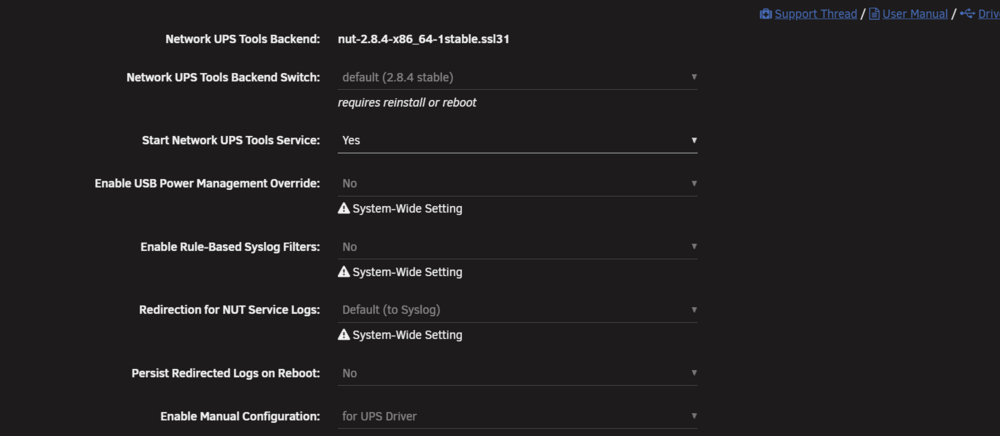The height and width of the screenshot is (436, 1000).
Task: Open the Network UPS Tools Backend Switch dropdown
Action: [517, 77]
